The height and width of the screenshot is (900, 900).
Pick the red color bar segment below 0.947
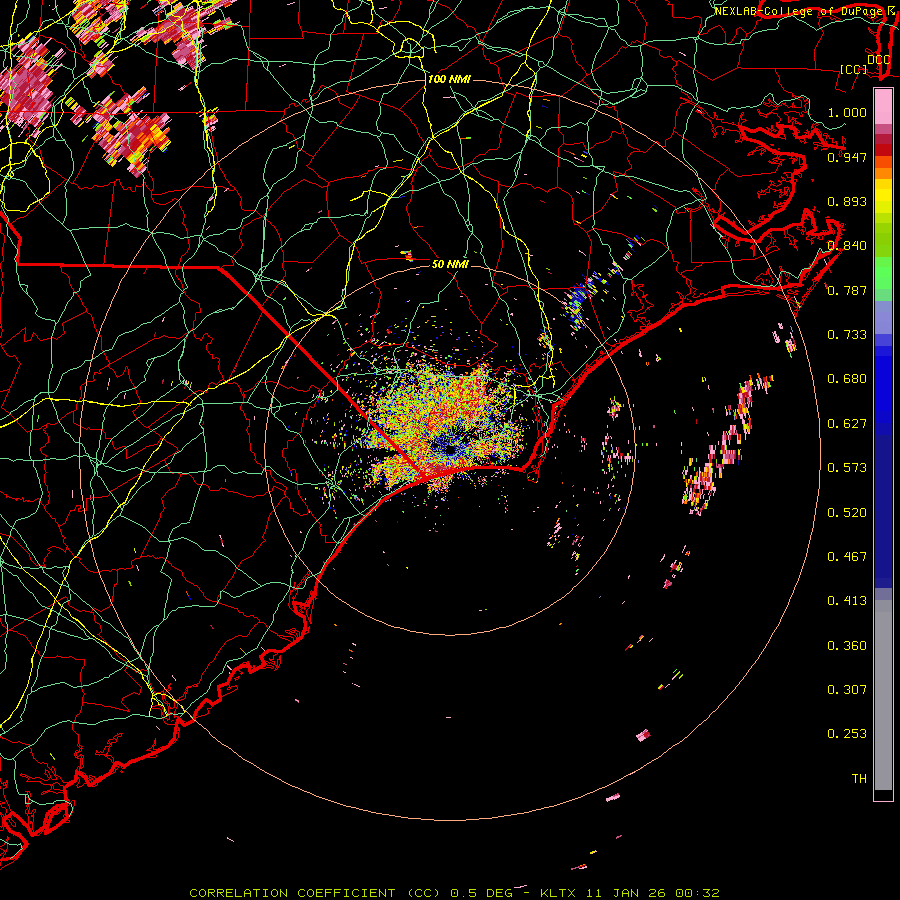(x=883, y=150)
